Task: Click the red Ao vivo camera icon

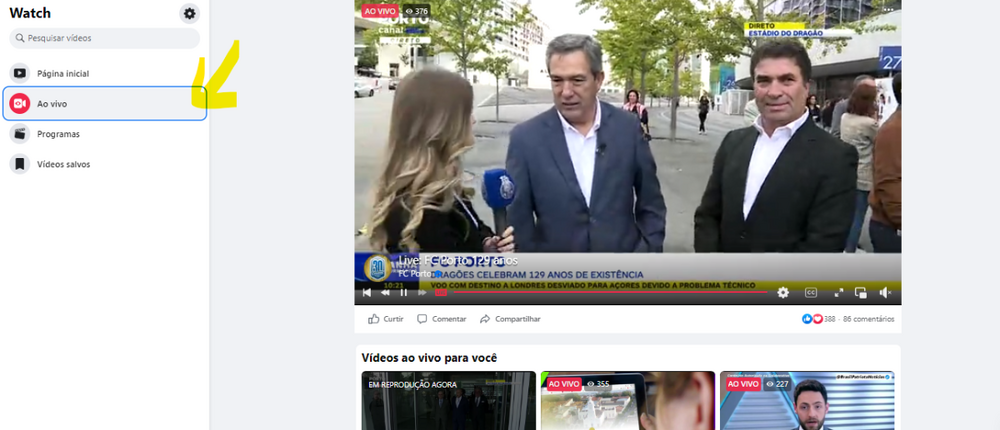Action: point(20,104)
